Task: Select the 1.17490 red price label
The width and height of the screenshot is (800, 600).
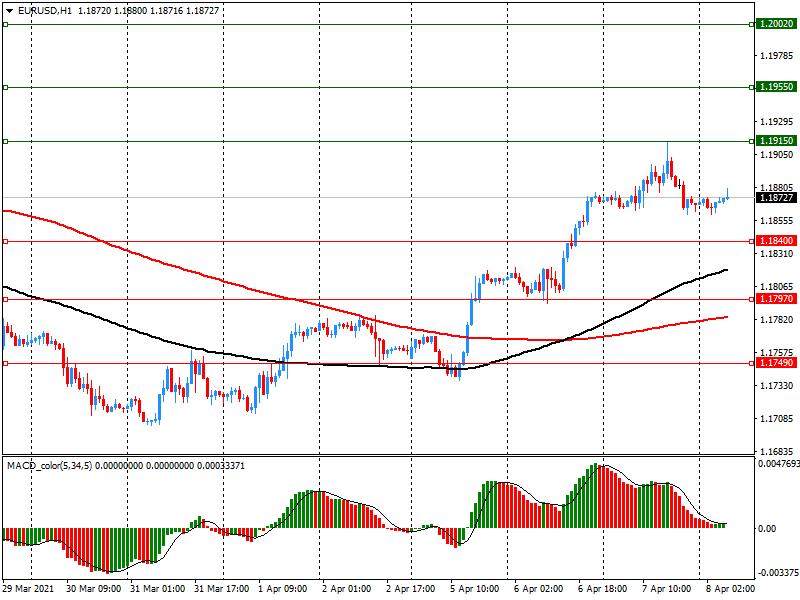Action: click(776, 363)
